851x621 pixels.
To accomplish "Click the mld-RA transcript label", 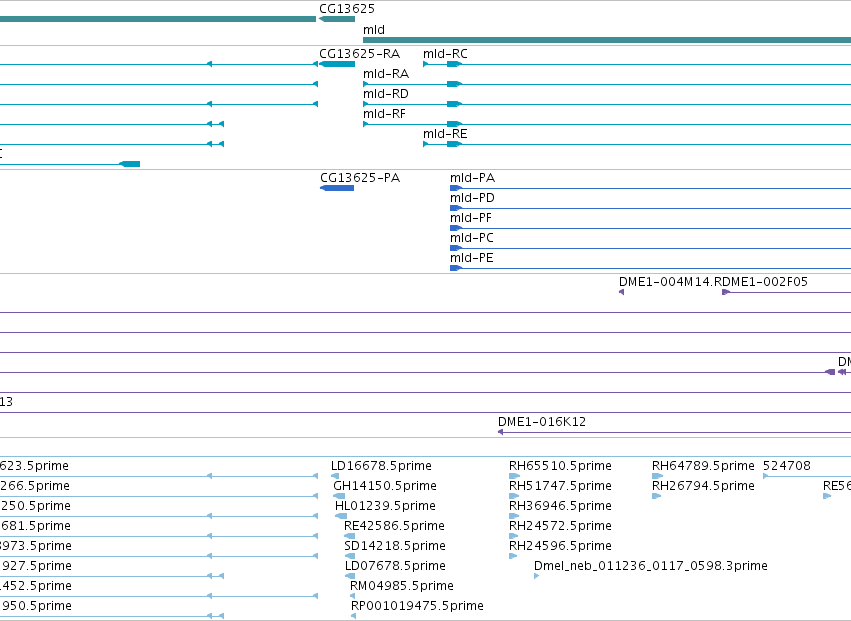I will [386, 74].
